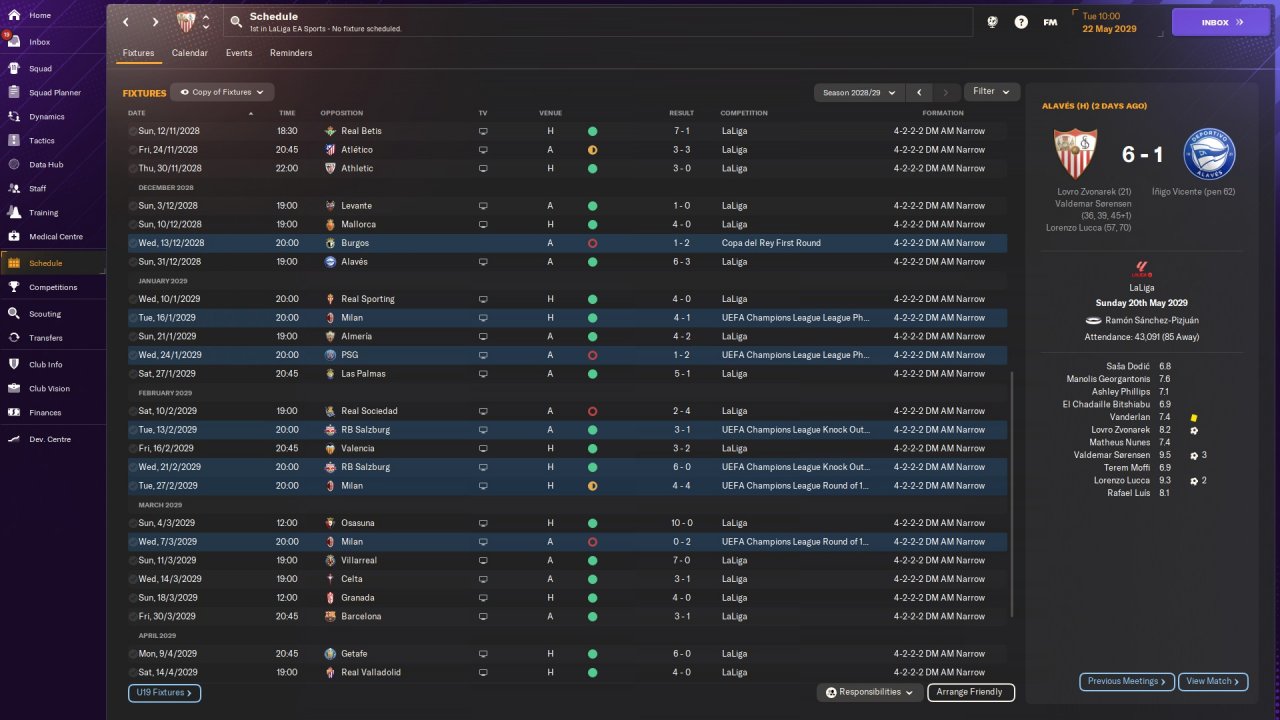The image size is (1280, 720).
Task: Click the help question mark icon
Action: click(1021, 22)
